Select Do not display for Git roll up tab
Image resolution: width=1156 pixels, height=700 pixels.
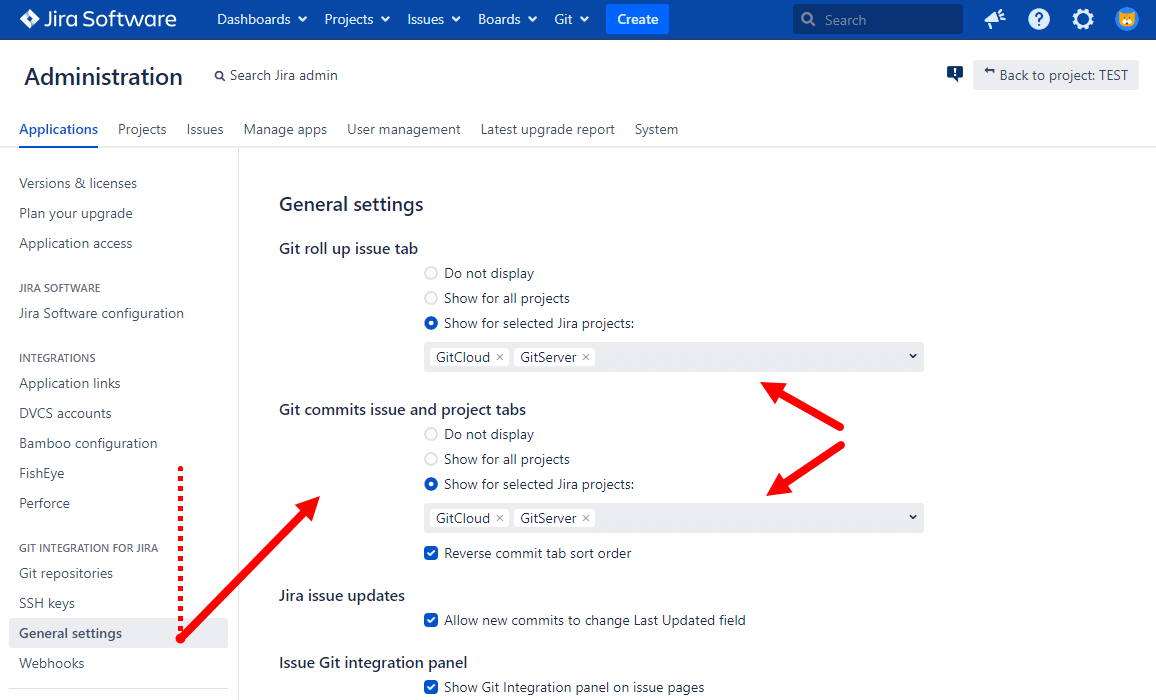431,274
